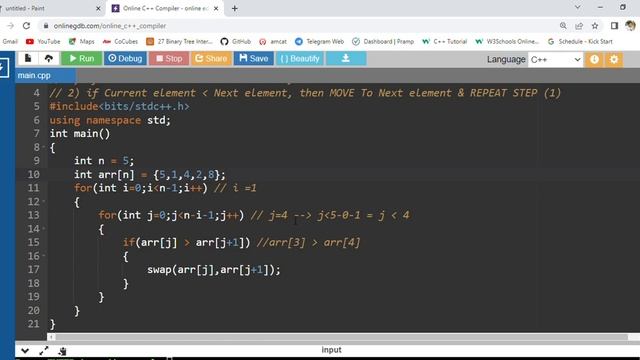The image size is (640, 360).
Task: Click line number 11 in gutter
Action: tap(33, 188)
